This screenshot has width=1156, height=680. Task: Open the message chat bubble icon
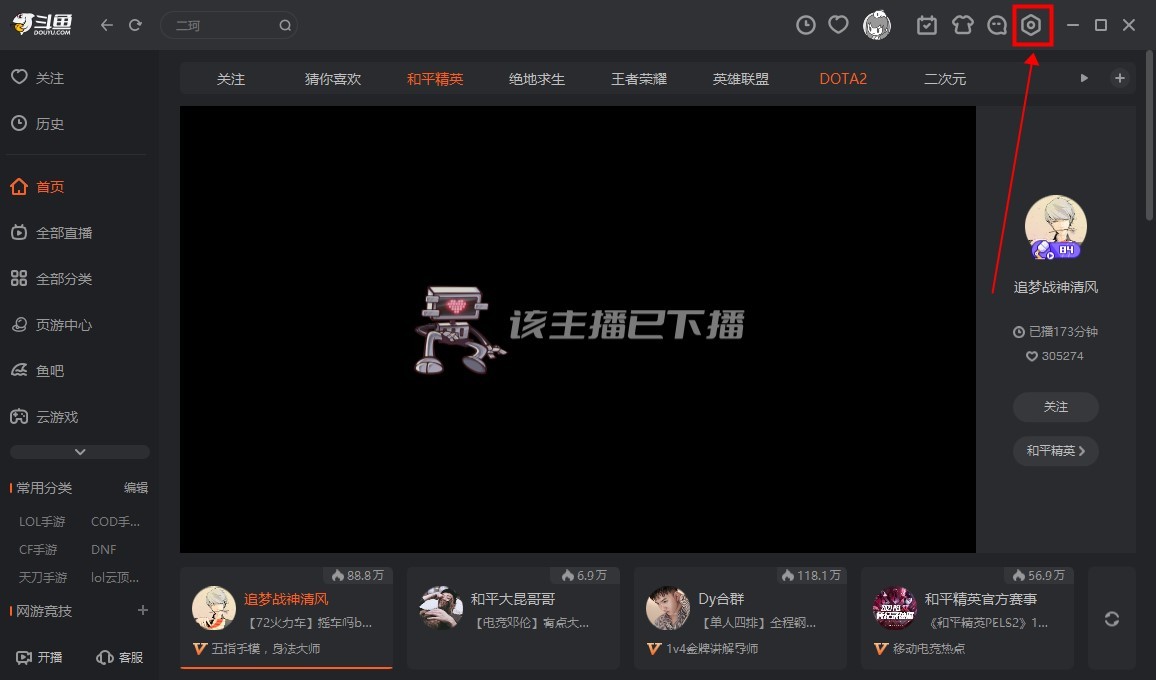[996, 26]
